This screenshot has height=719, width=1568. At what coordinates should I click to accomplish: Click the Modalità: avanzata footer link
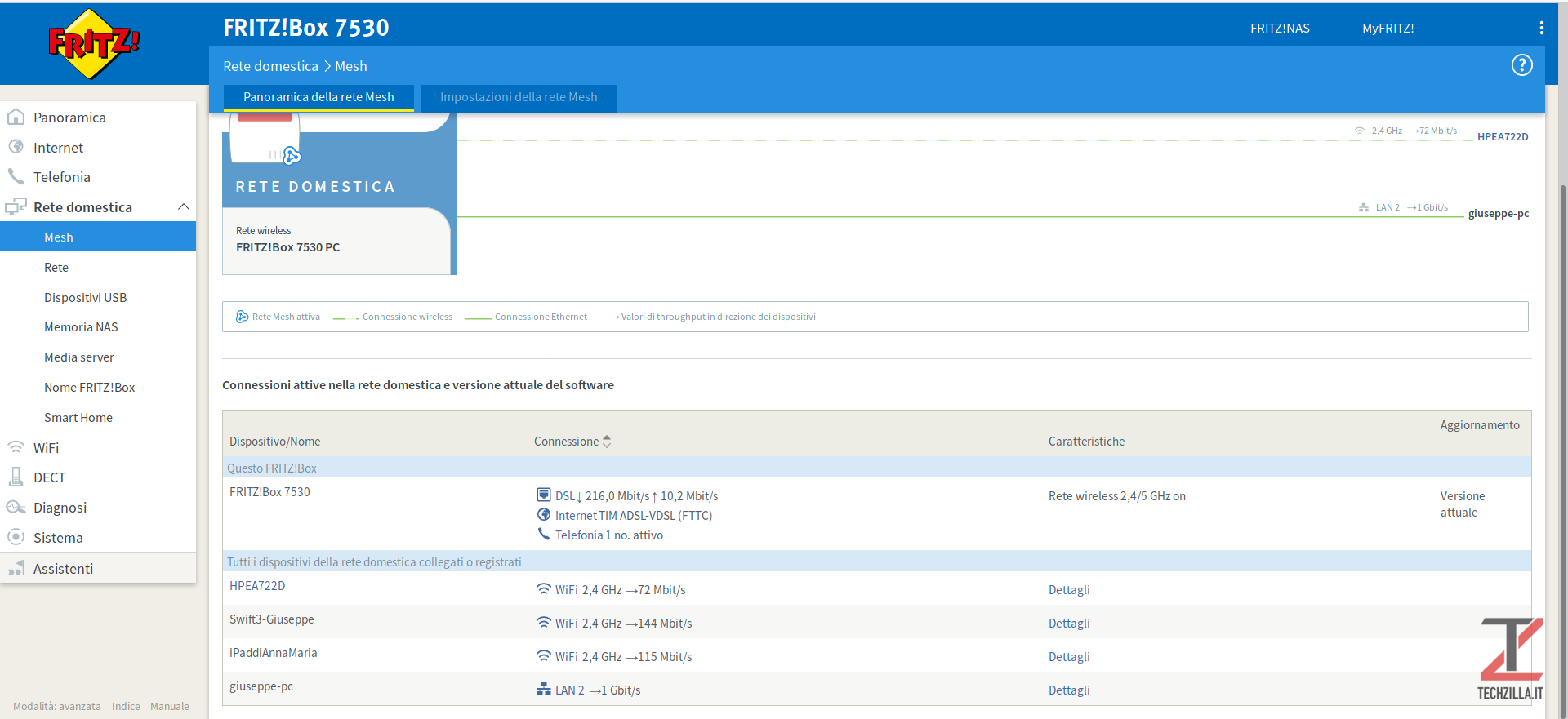click(57, 706)
